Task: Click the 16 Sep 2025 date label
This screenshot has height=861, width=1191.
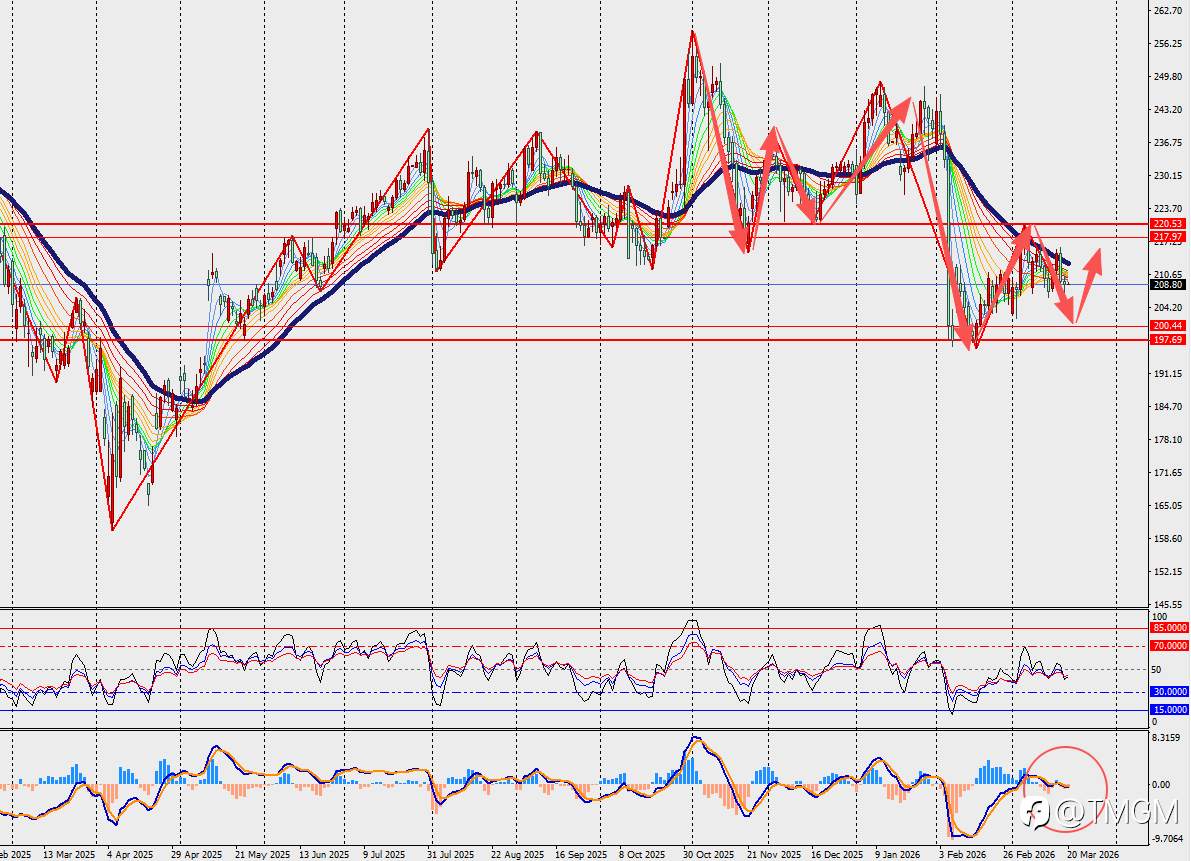Action: (x=581, y=854)
